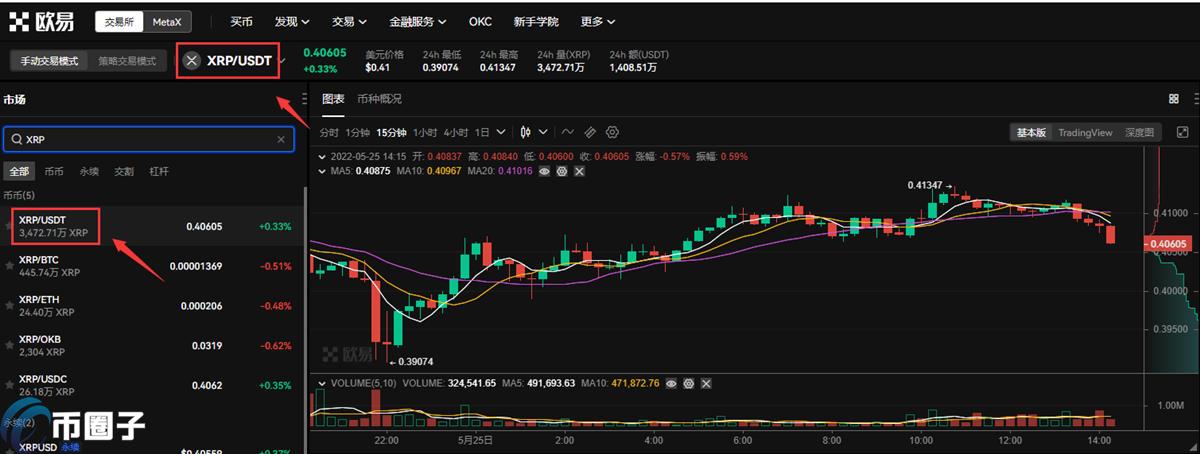
Task: Set chart interval to 分时
Action: pyautogui.click(x=329, y=132)
